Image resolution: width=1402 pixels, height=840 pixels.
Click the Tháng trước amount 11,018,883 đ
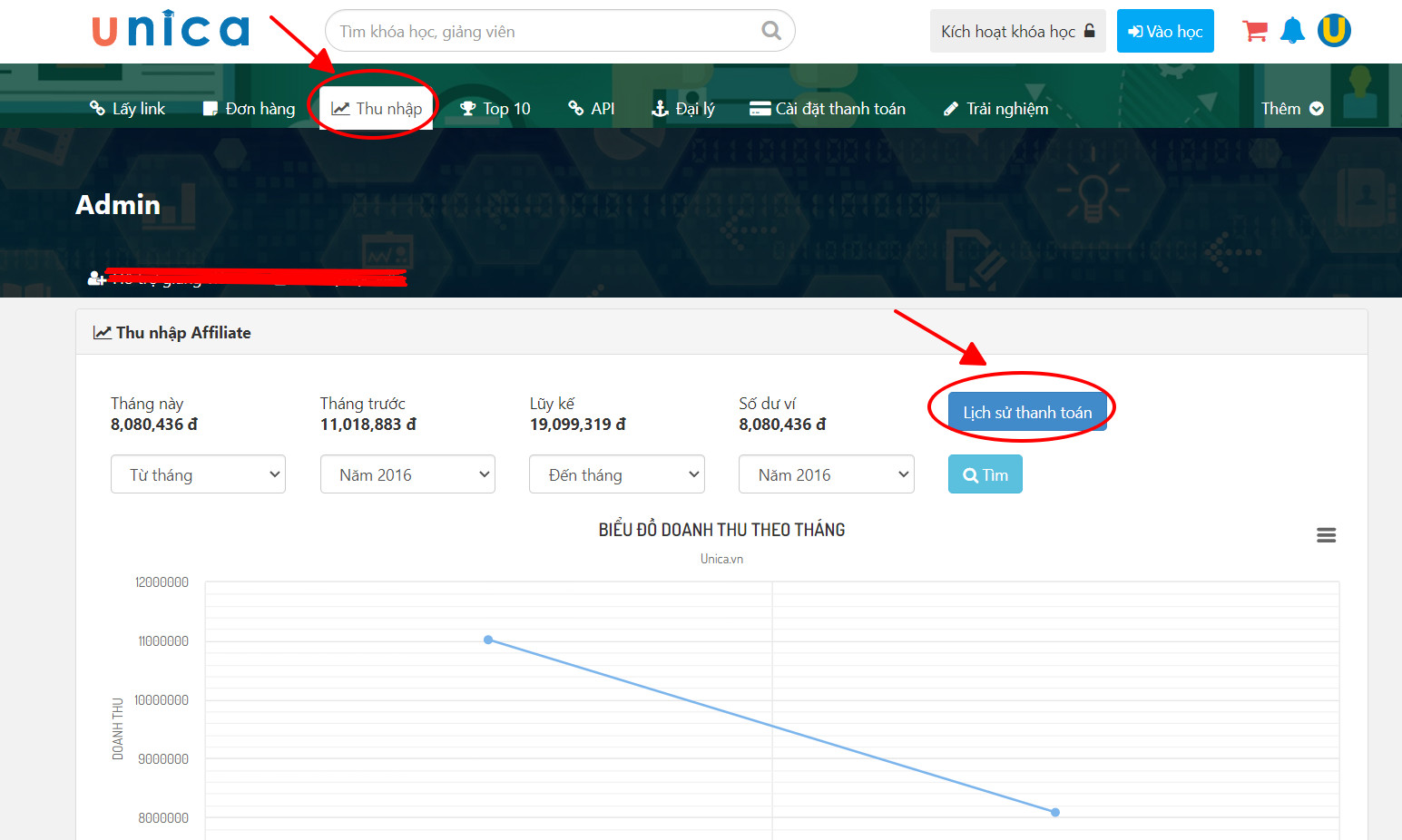click(x=368, y=425)
